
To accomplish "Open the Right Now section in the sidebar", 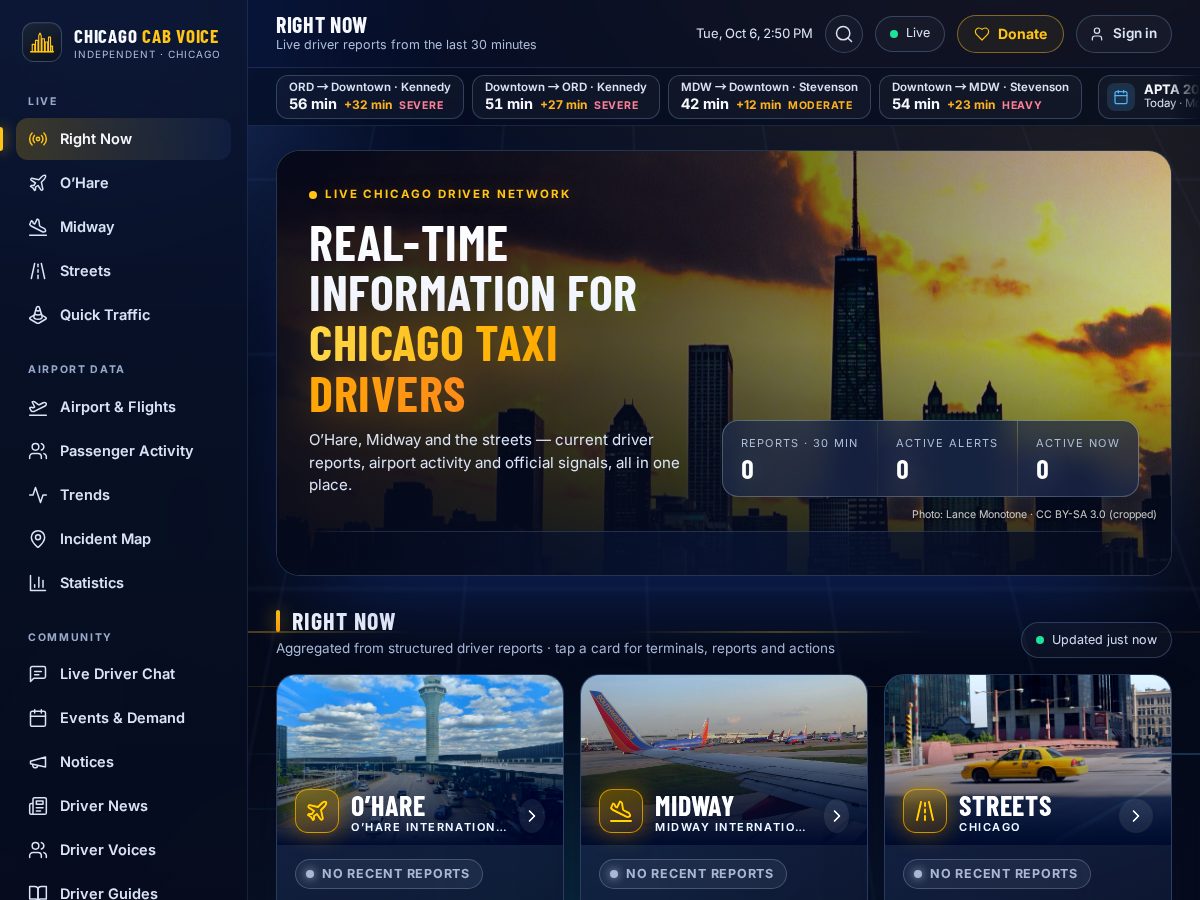I will point(123,139).
